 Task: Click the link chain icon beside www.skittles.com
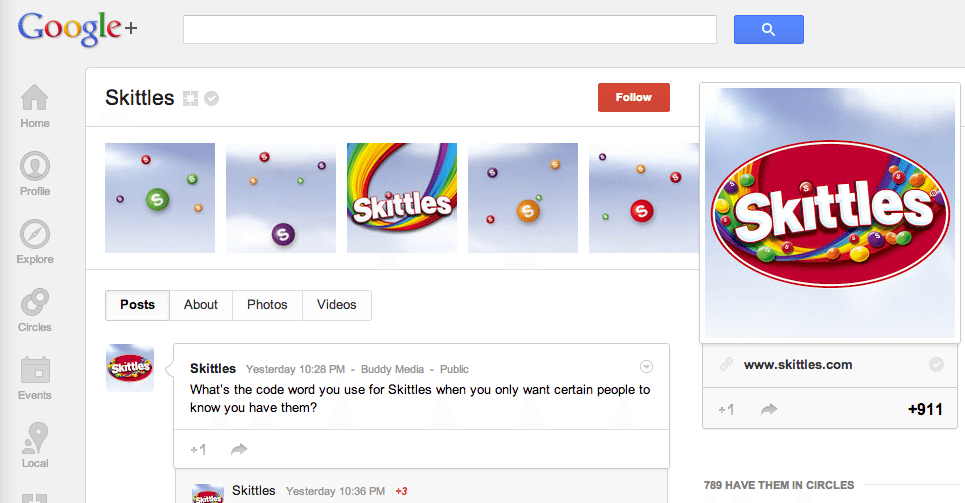pyautogui.click(x=726, y=364)
